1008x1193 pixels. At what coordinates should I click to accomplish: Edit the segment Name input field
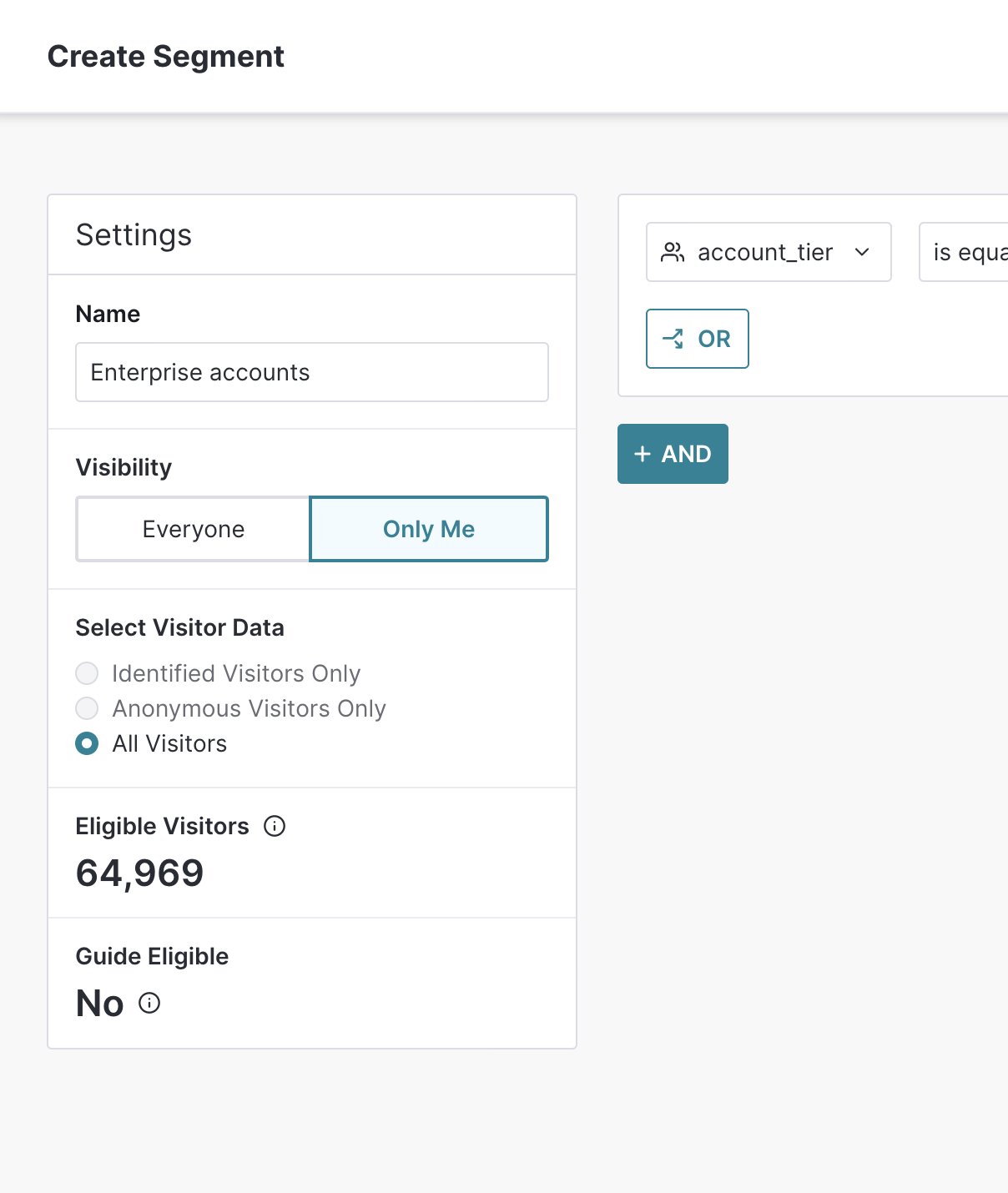312,372
